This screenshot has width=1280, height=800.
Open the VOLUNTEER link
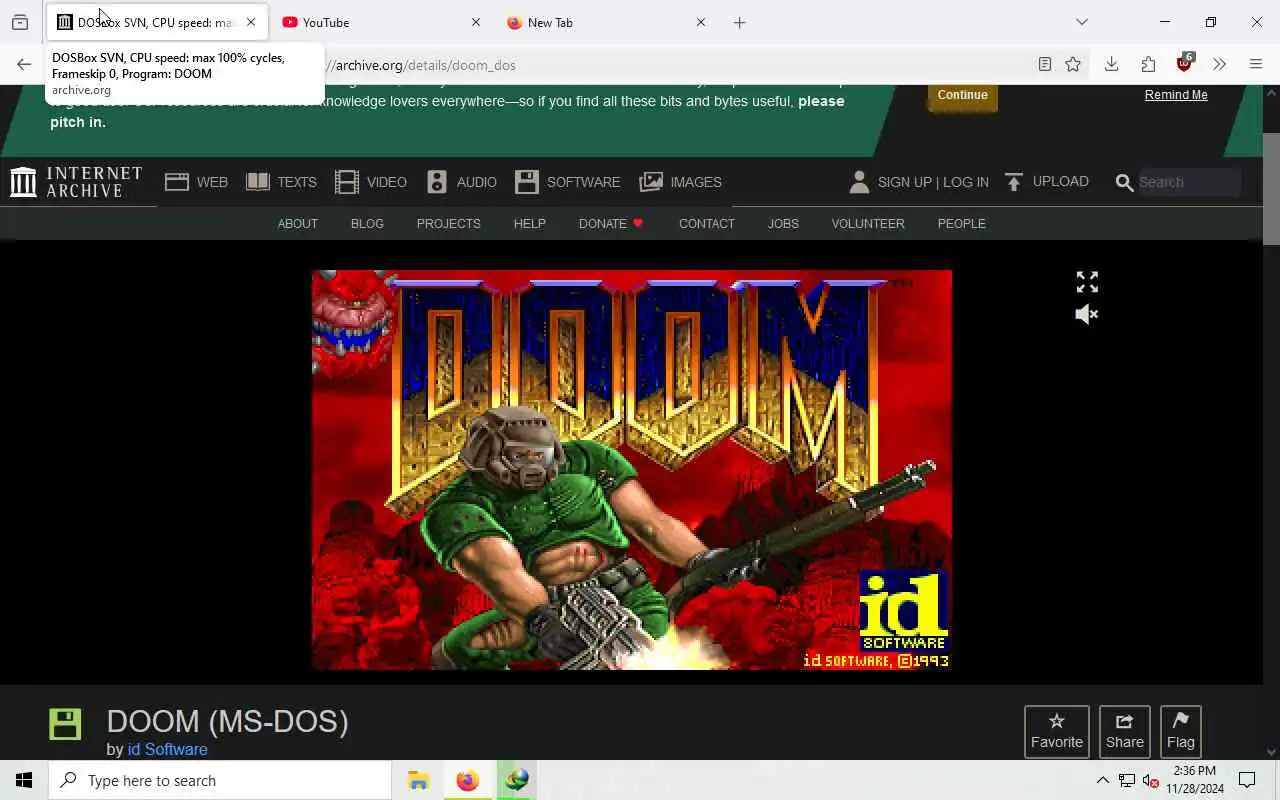point(868,224)
